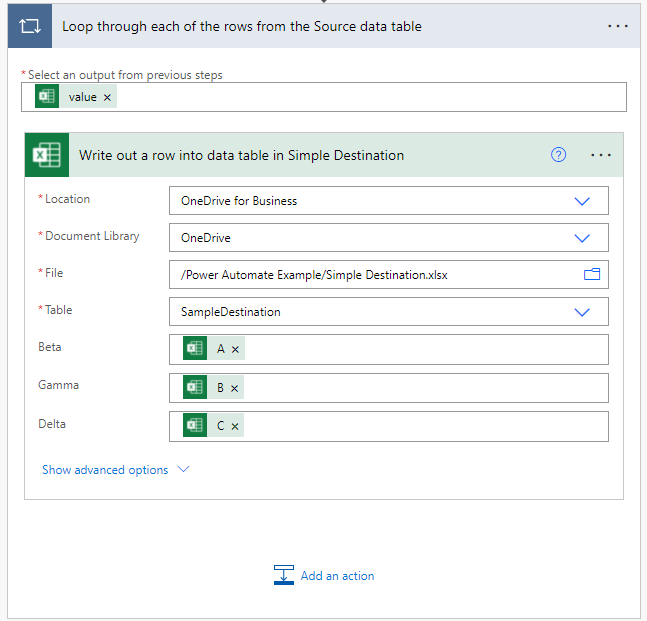Click the large Excel icon on the Write out a row card
The image size is (647, 621).
47,155
